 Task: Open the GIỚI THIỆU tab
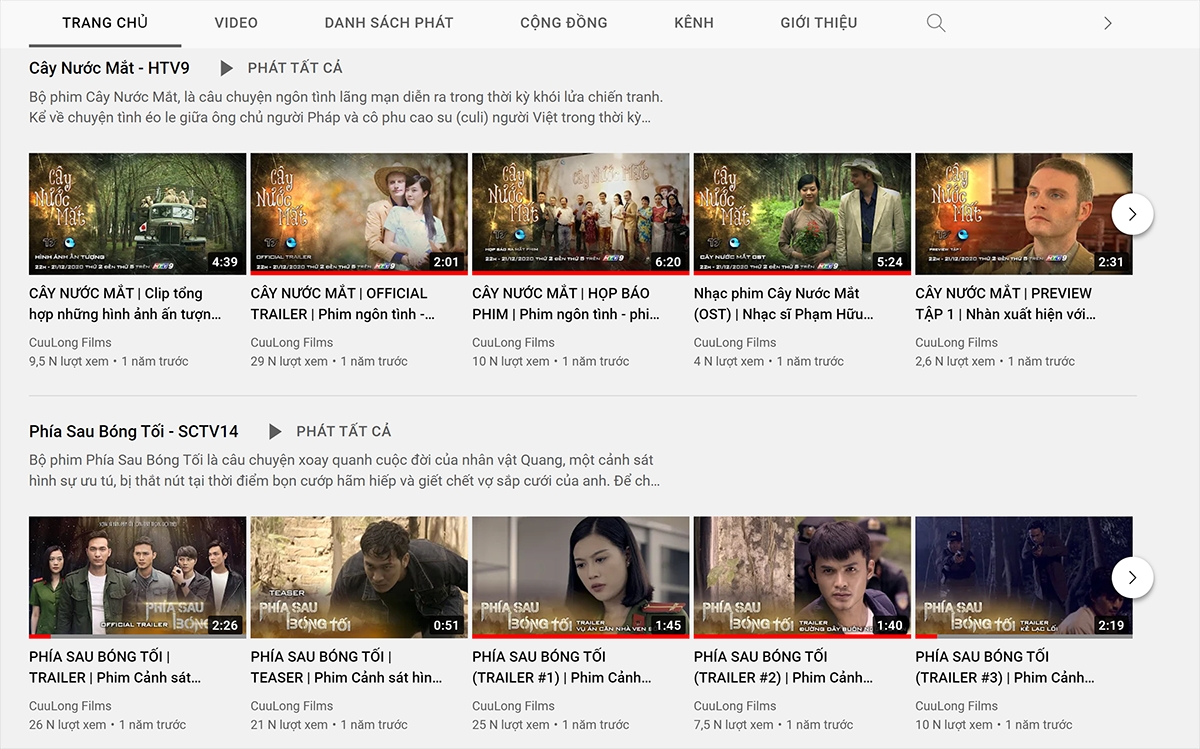point(819,23)
